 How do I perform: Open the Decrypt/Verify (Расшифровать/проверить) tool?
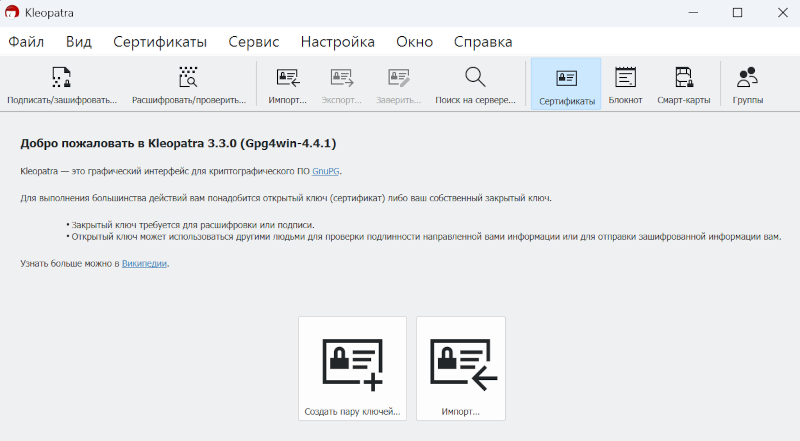point(189,85)
